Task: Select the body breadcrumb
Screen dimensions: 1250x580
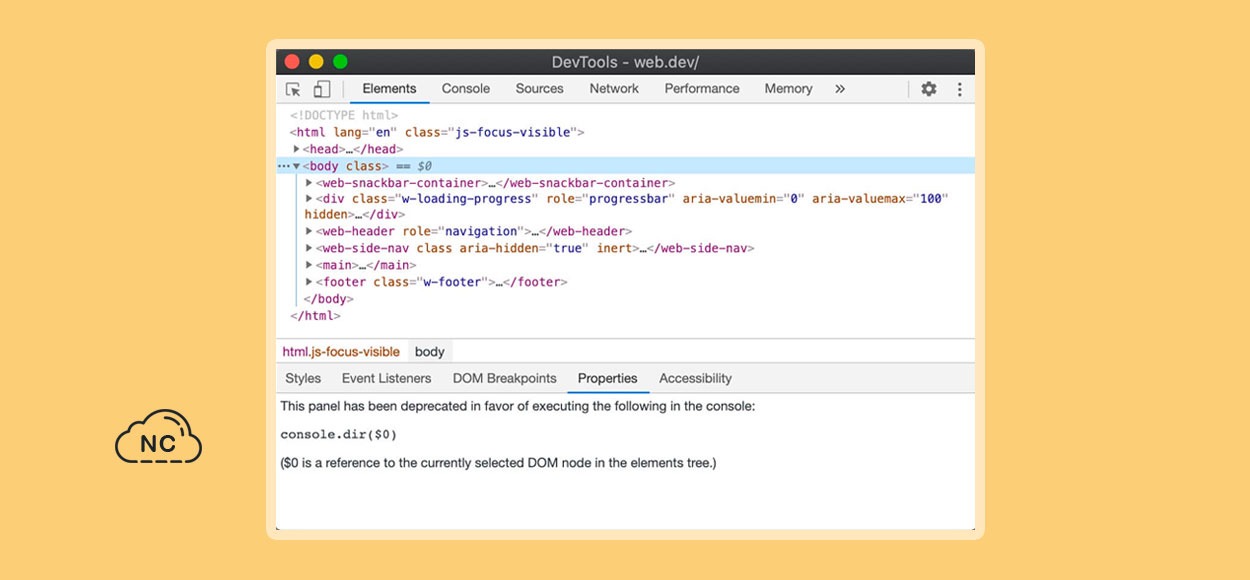Action: (430, 352)
